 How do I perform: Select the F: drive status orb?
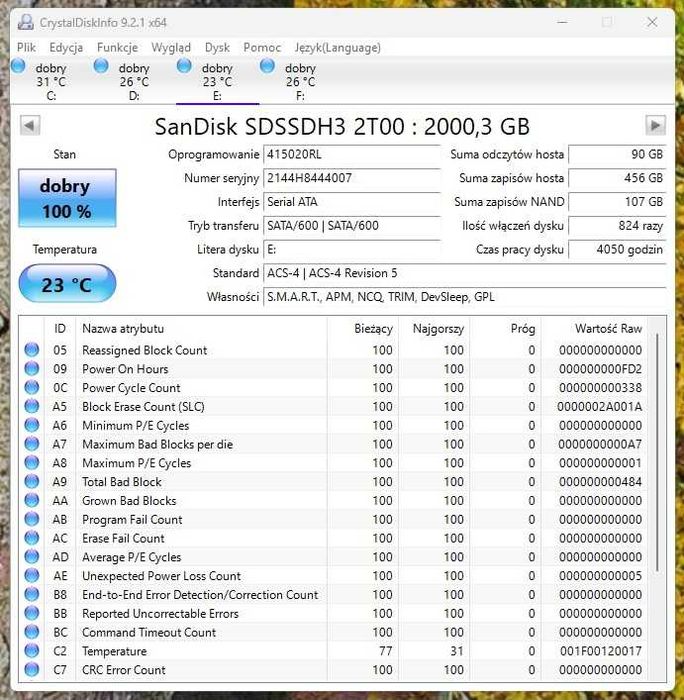point(267,66)
